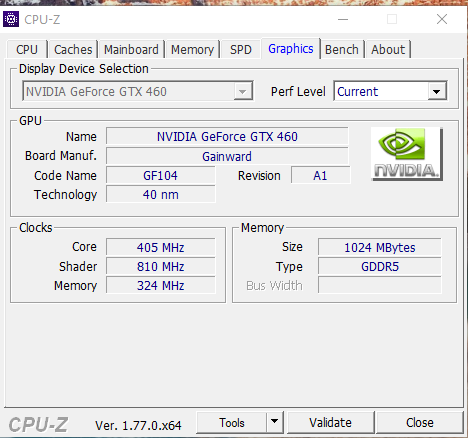The height and width of the screenshot is (438, 468).
Task: Click the 405 MHz core clock value
Action: point(160,247)
